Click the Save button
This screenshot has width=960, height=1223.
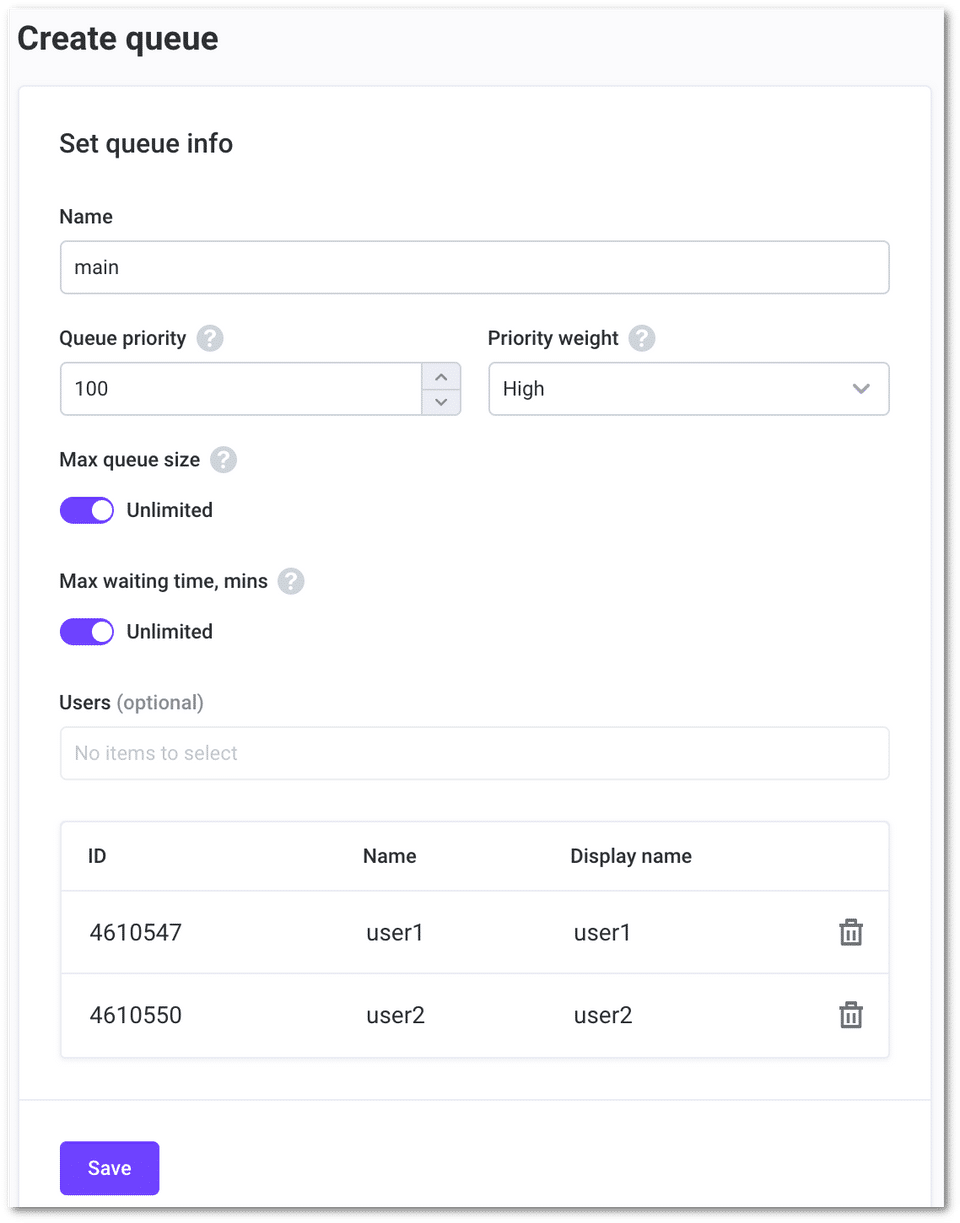(x=109, y=1168)
